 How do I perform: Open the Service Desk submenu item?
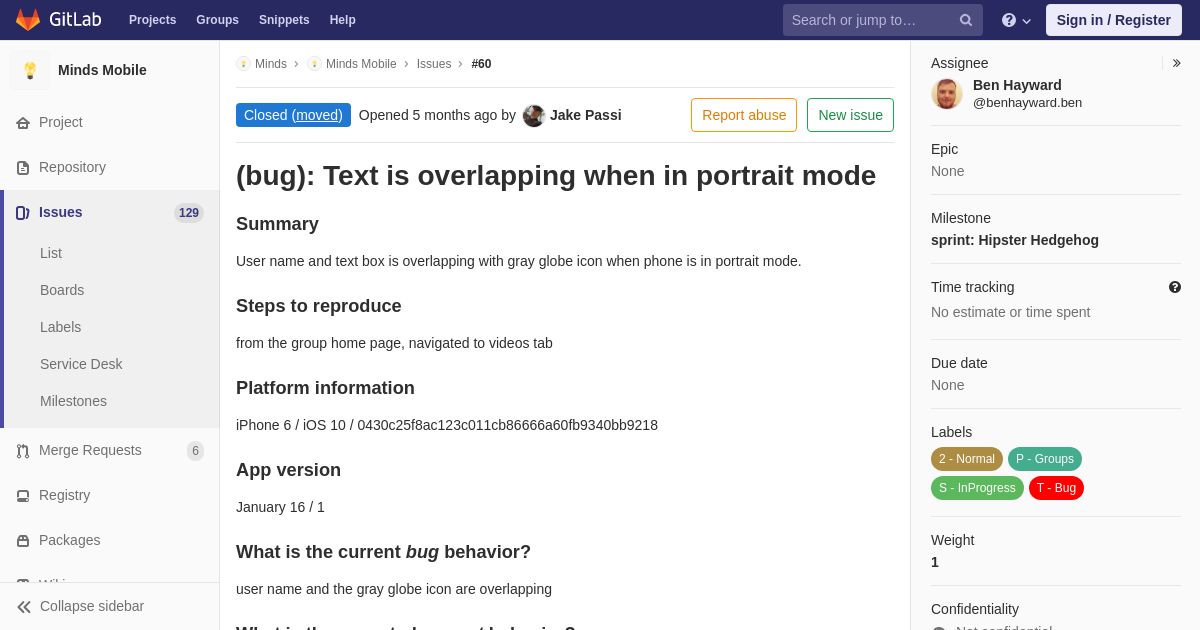[x=81, y=364]
